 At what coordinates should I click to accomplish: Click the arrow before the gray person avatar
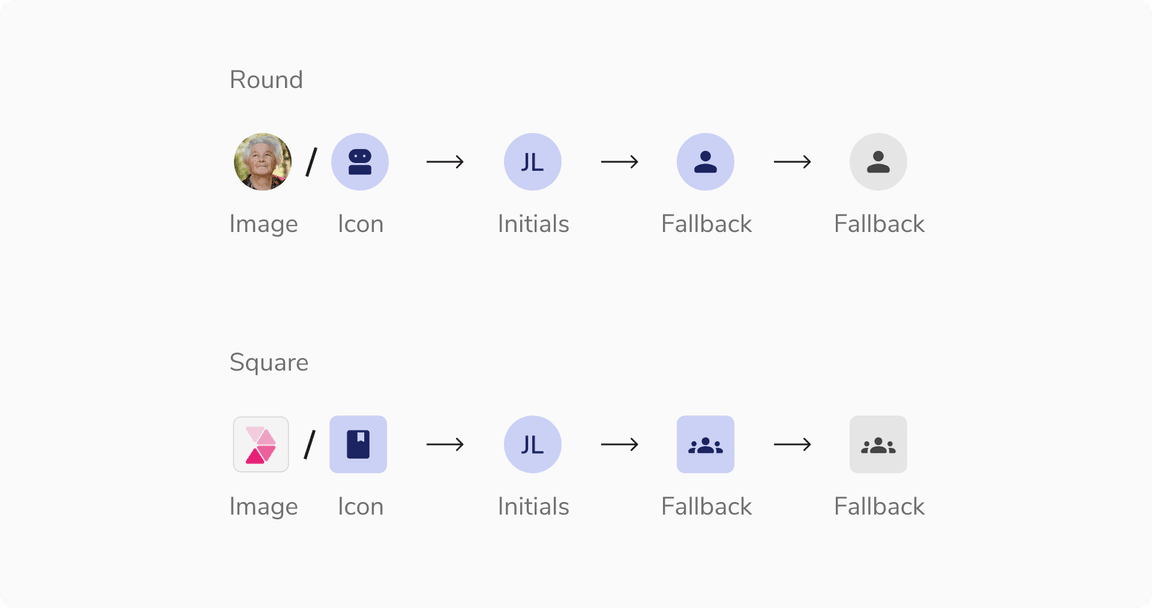[x=792, y=162]
